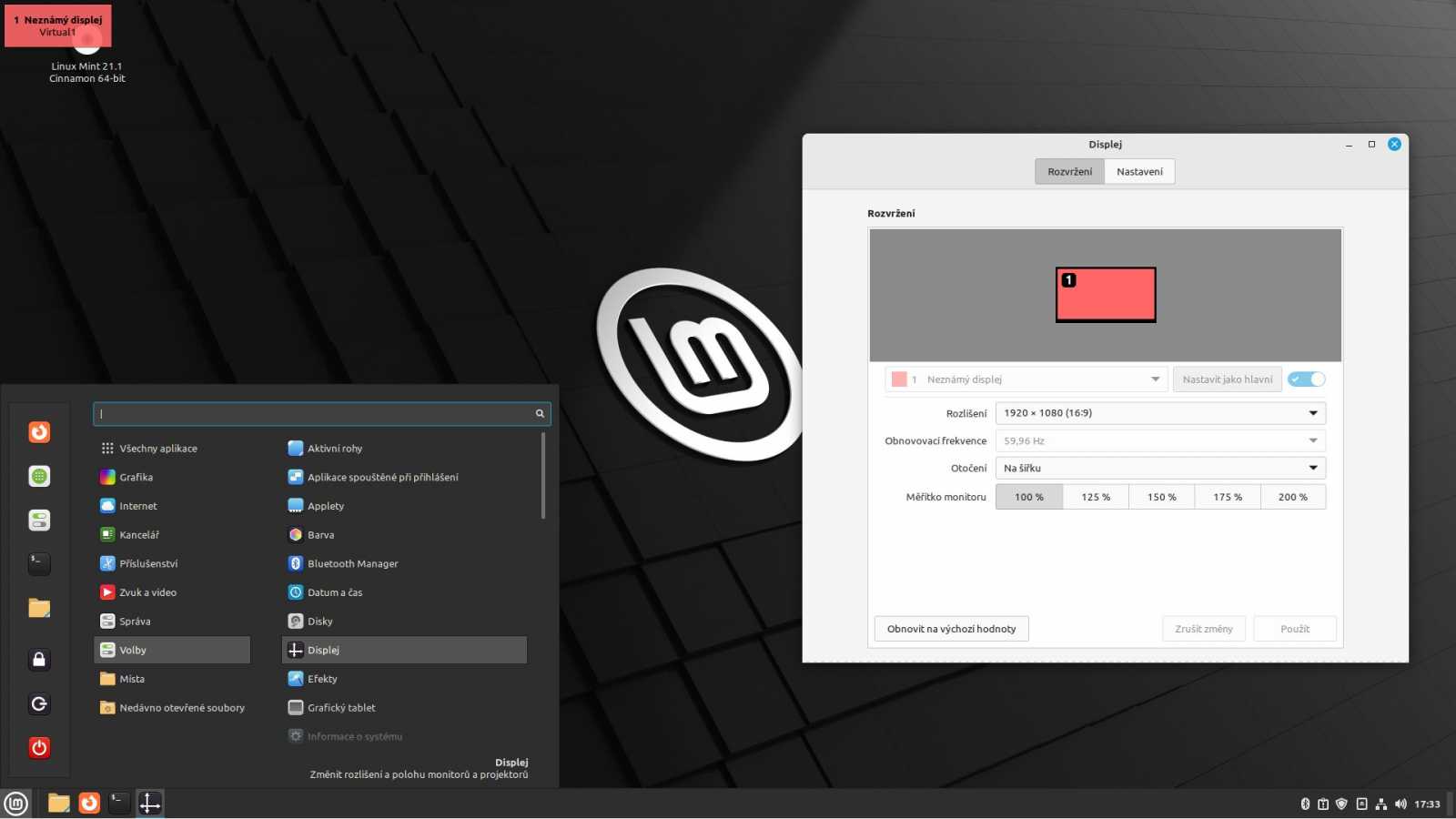
Task: Select the Příslušenství category
Action: pos(172,564)
